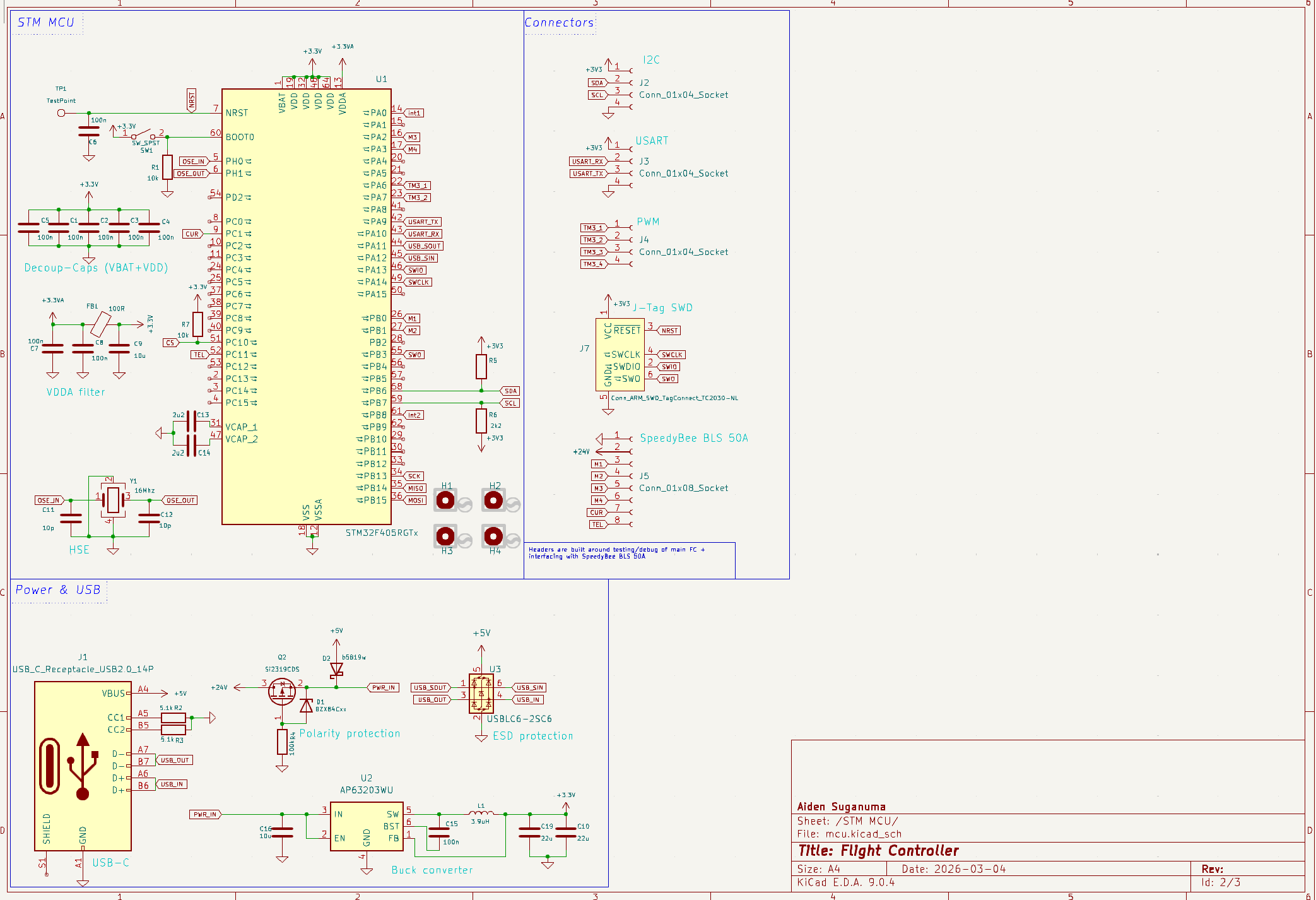
Task: Click inductor L1 3.9uH symbol
Action: click(x=481, y=814)
